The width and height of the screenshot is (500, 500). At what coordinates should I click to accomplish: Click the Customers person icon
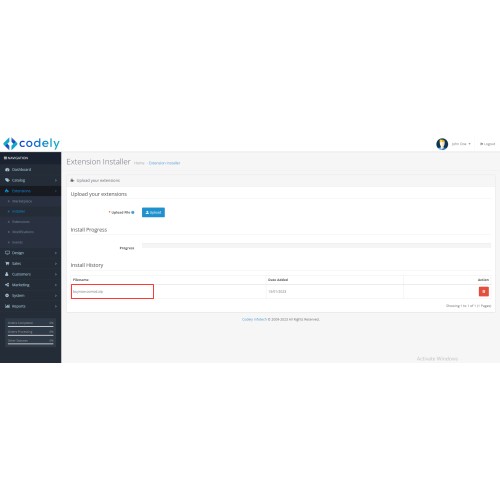7,274
